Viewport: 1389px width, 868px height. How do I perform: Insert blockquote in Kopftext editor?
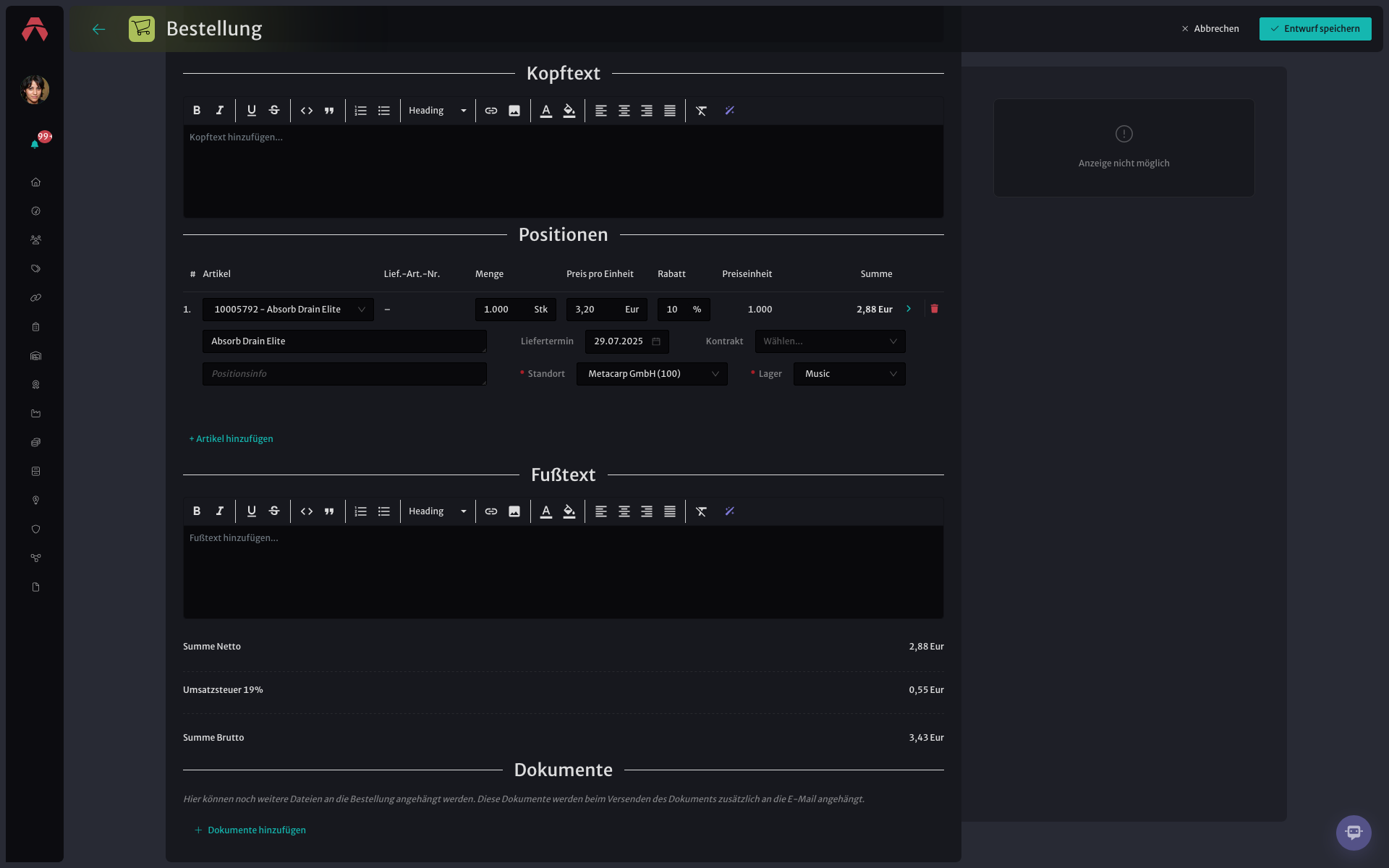tap(329, 111)
